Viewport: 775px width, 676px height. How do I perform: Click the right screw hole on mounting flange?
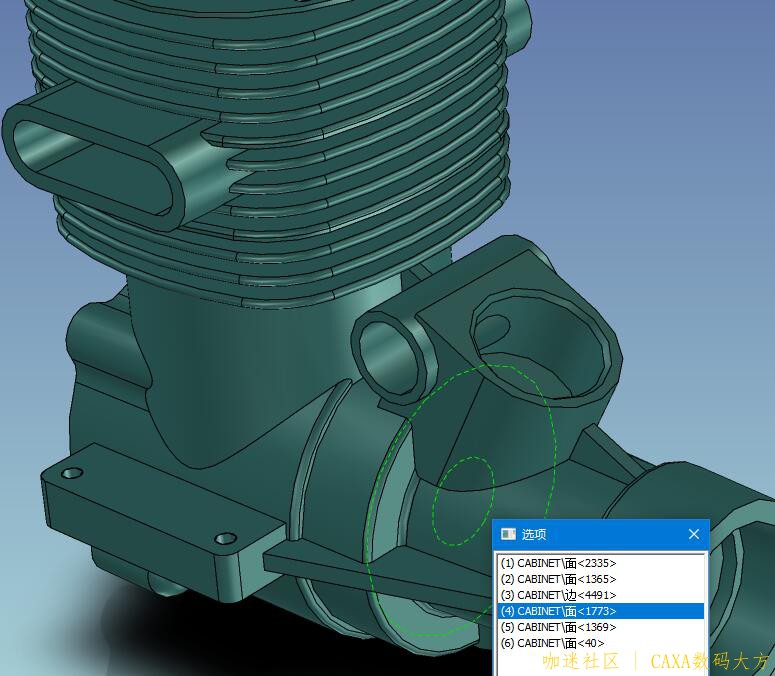tap(226, 539)
